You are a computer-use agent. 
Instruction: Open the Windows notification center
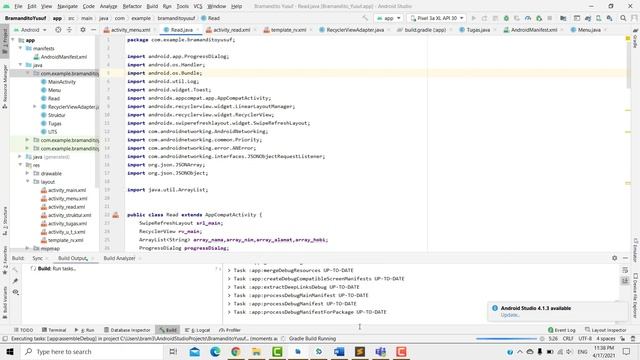click(x=627, y=351)
